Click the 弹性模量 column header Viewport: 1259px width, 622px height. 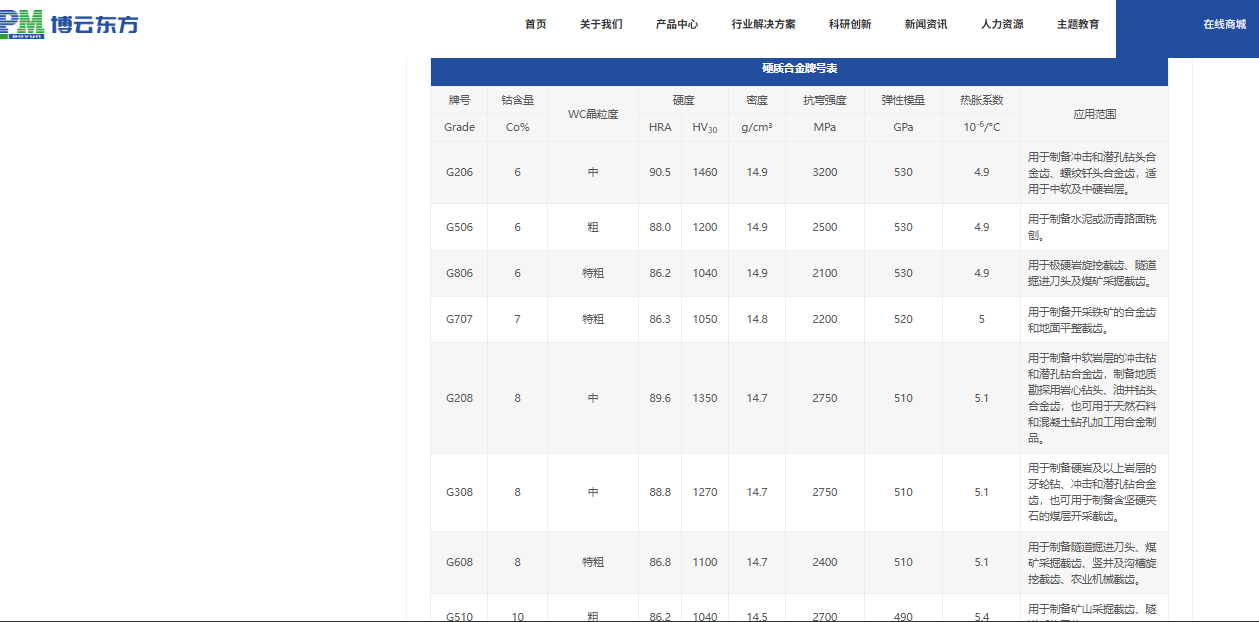pyautogui.click(x=903, y=100)
